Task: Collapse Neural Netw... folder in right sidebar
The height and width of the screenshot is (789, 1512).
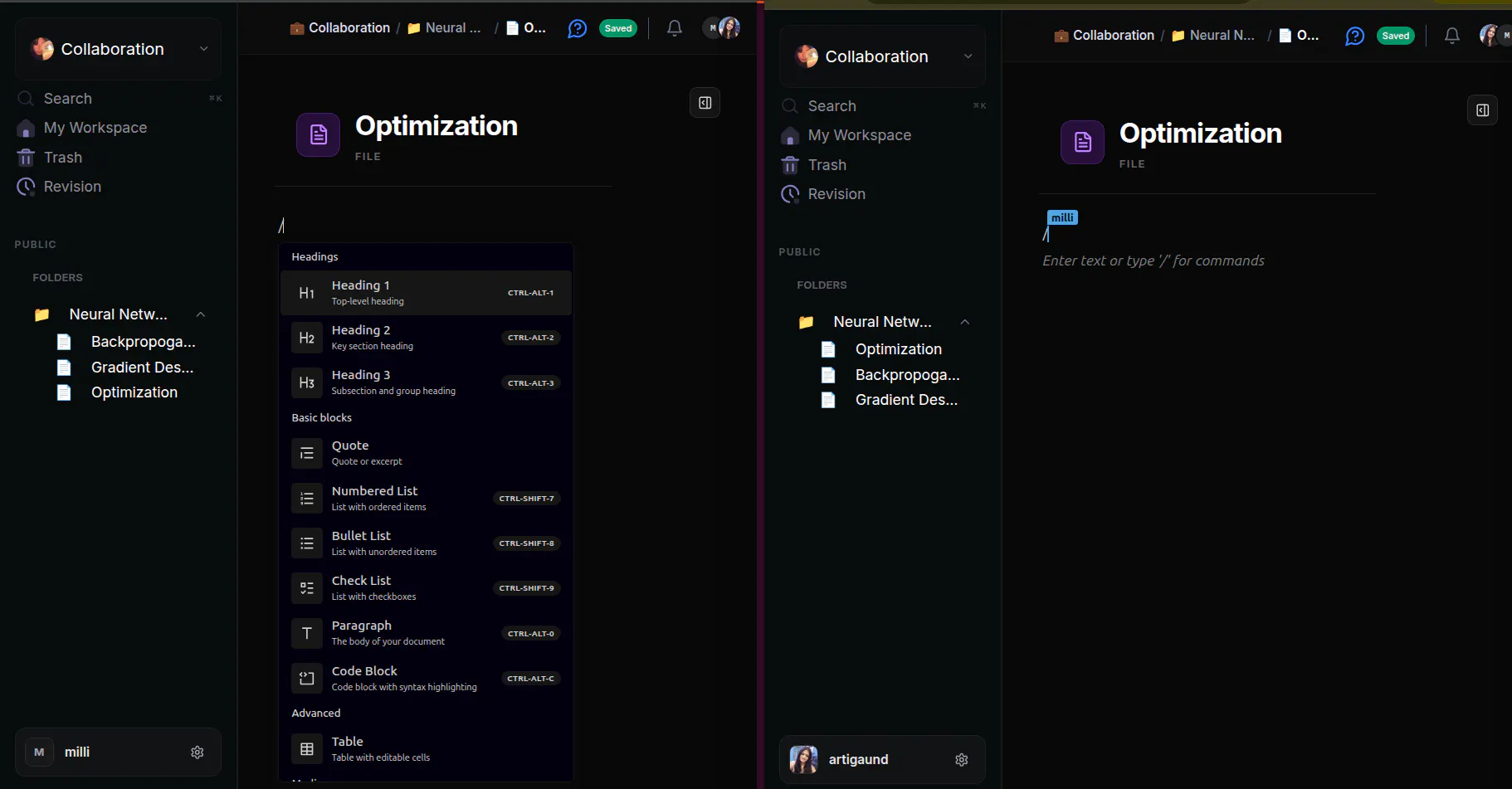Action: tap(964, 322)
